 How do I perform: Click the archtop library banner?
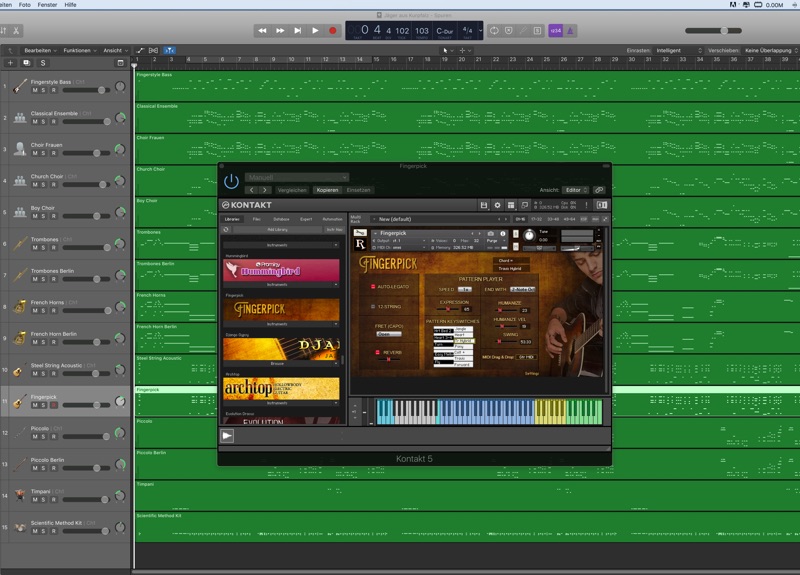tap(281, 388)
